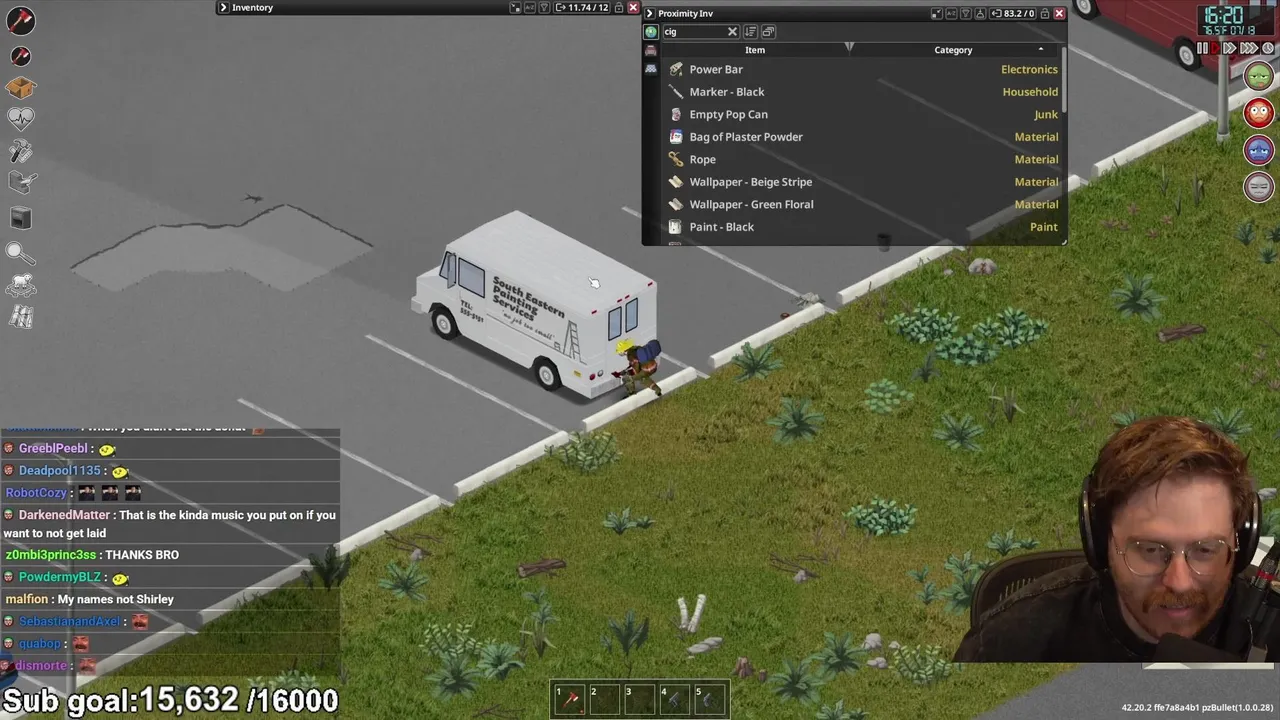Set game speed to triple fast forward
This screenshot has width=1280, height=720.
pyautogui.click(x=1249, y=48)
